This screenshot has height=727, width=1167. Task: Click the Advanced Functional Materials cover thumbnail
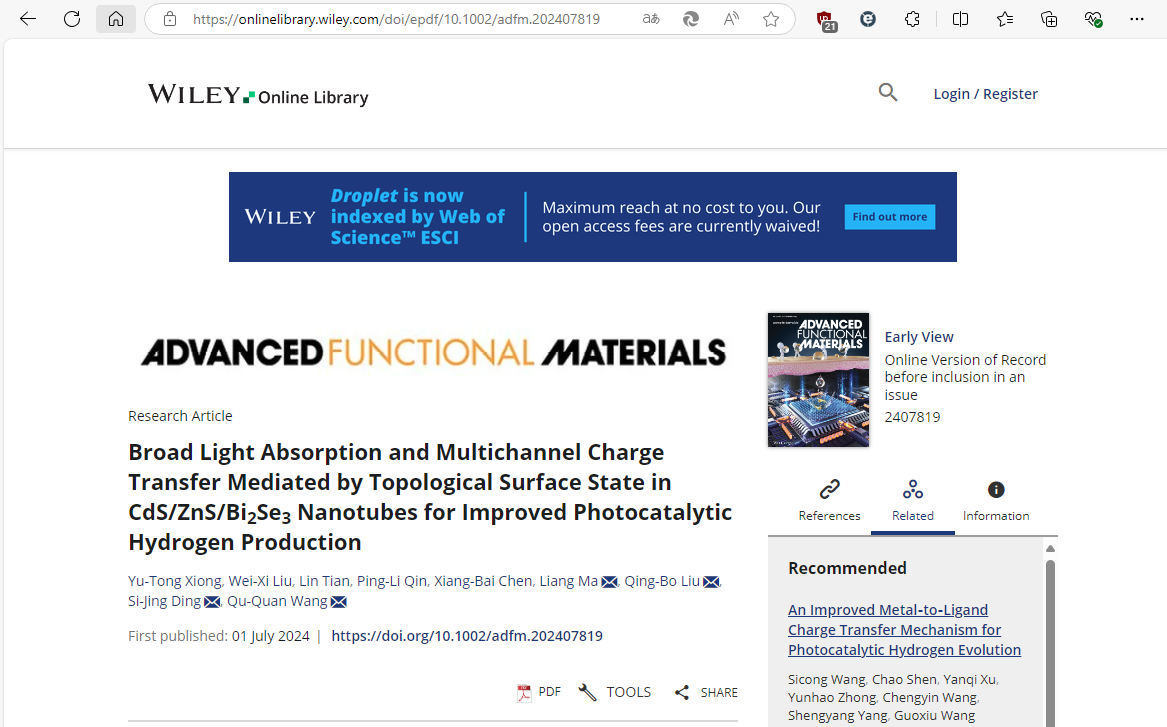pyautogui.click(x=818, y=380)
